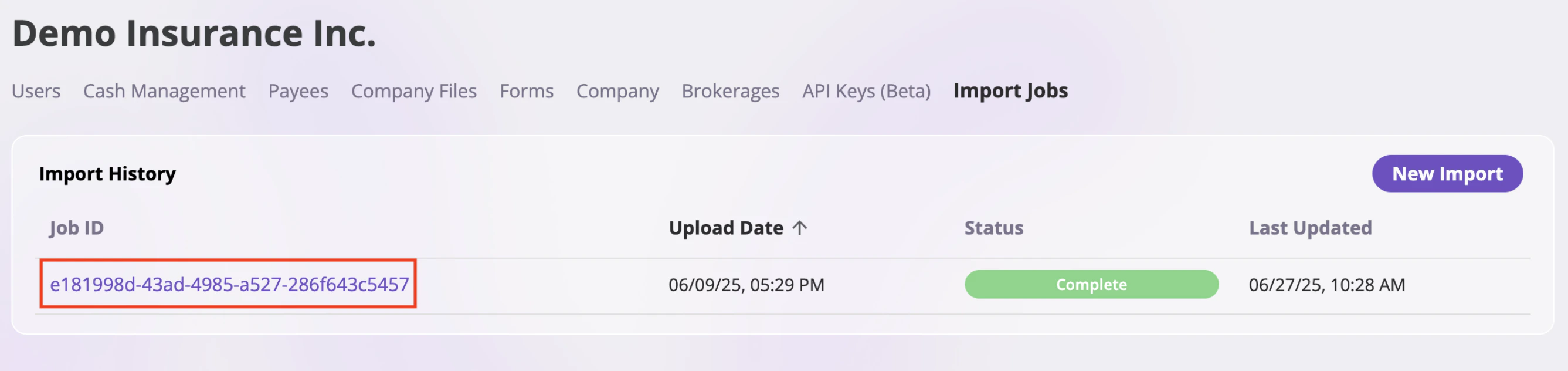Click the Demo Insurance Inc. page title
Viewport: 1568px width, 371px height.
click(x=194, y=33)
